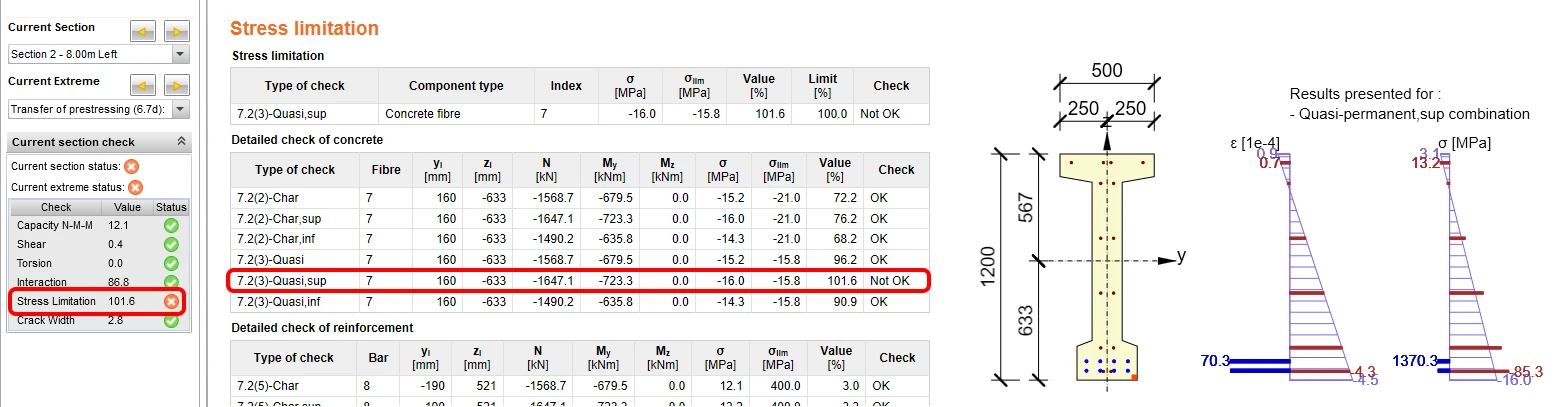The width and height of the screenshot is (1561, 407).
Task: Open the Section 2 - 8.00m Left dropdown
Action: (x=98, y=54)
